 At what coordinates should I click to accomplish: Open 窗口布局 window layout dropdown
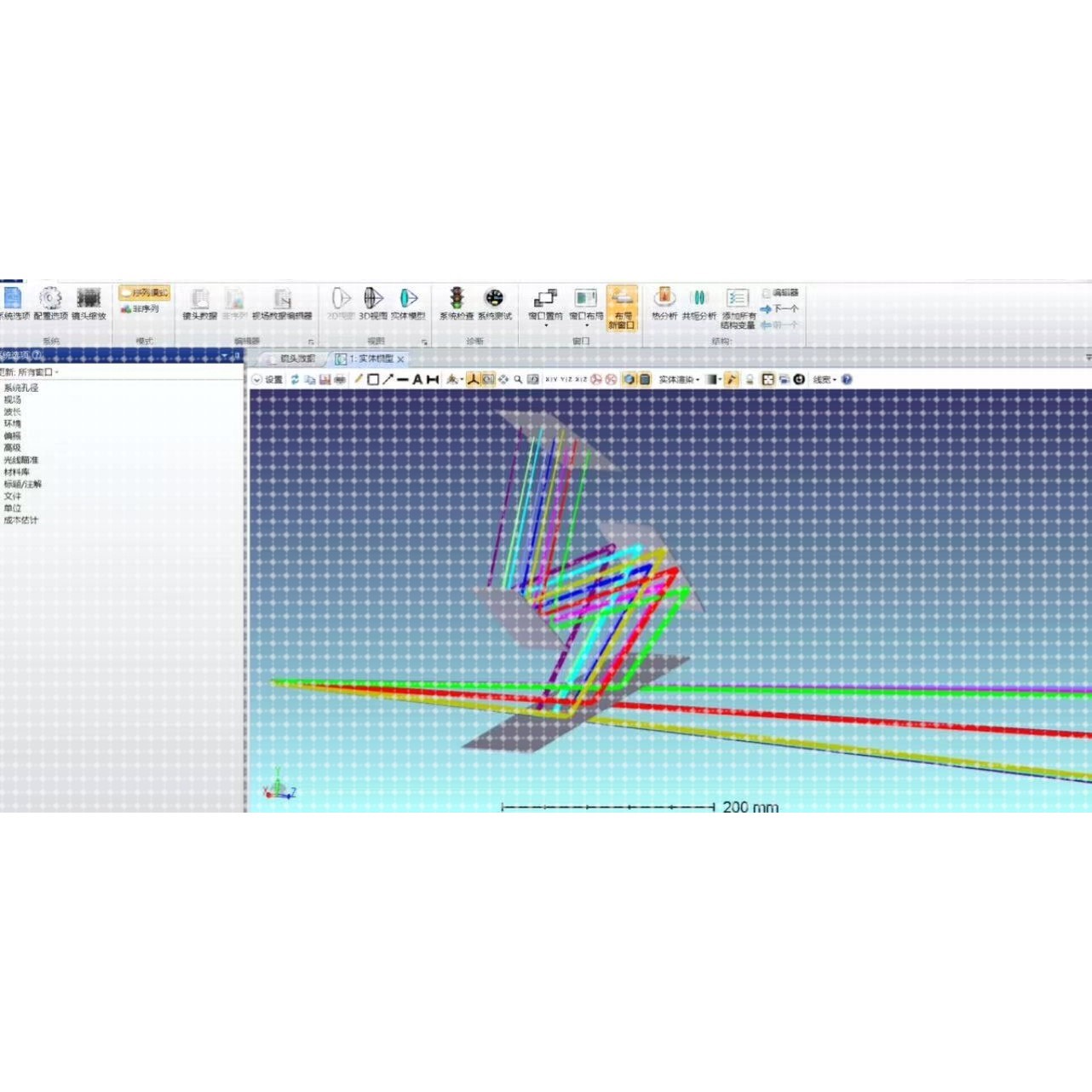[586, 307]
